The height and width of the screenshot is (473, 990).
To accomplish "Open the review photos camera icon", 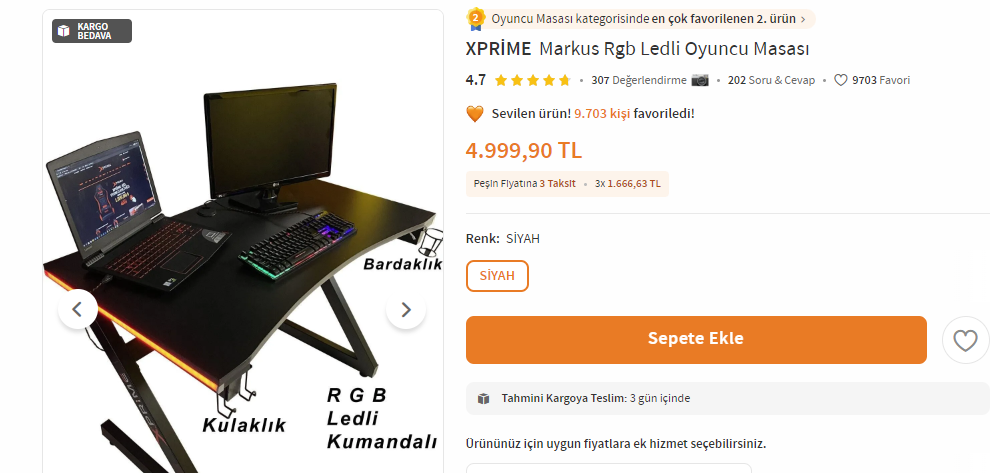I will tap(700, 80).
